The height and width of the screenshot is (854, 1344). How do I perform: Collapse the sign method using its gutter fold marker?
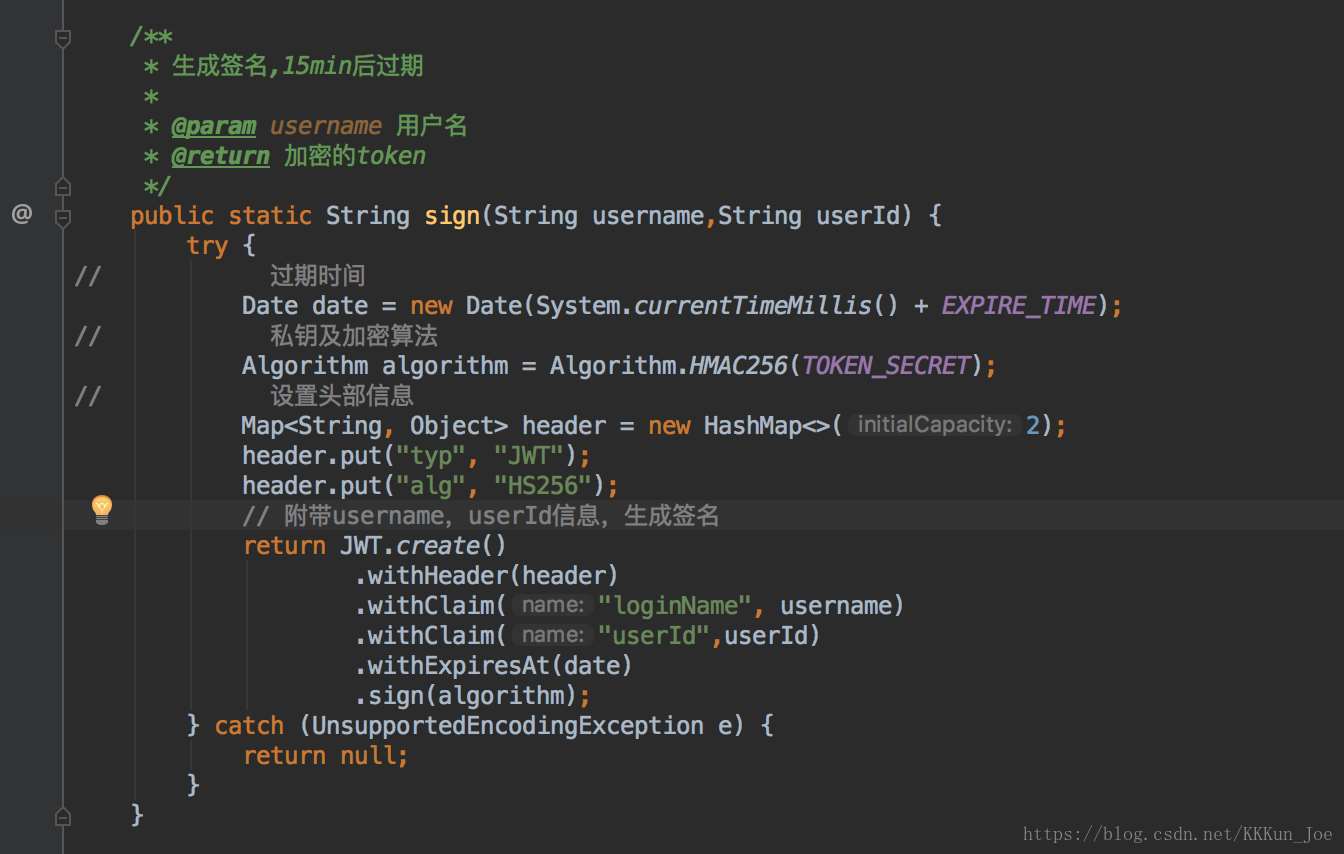click(63, 216)
